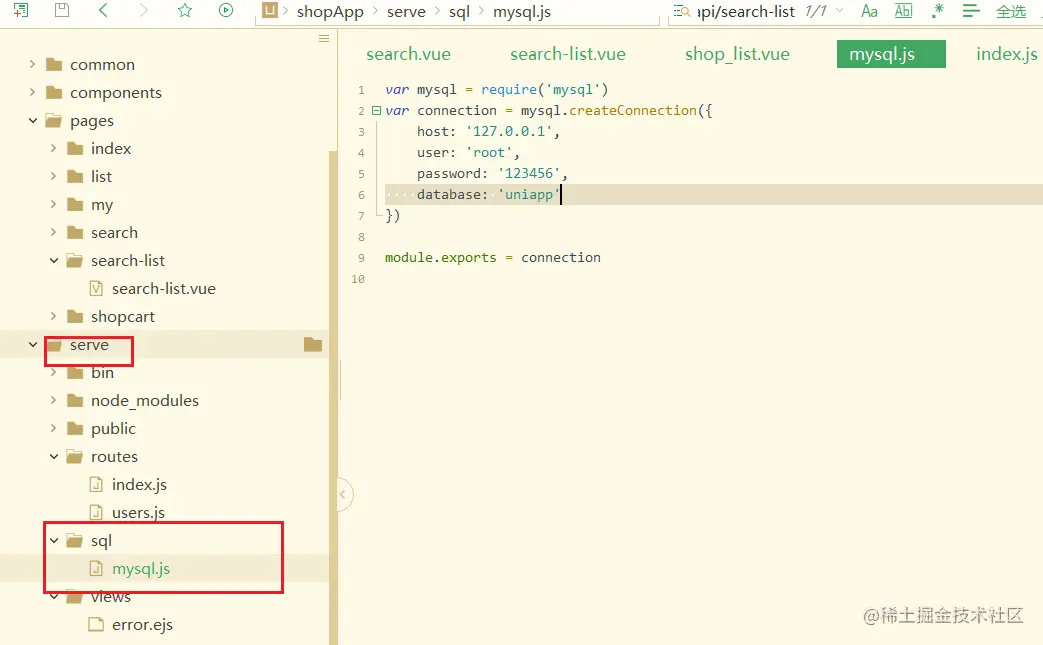The width and height of the screenshot is (1043, 645).
Task: Click the save file icon
Action: click(62, 10)
